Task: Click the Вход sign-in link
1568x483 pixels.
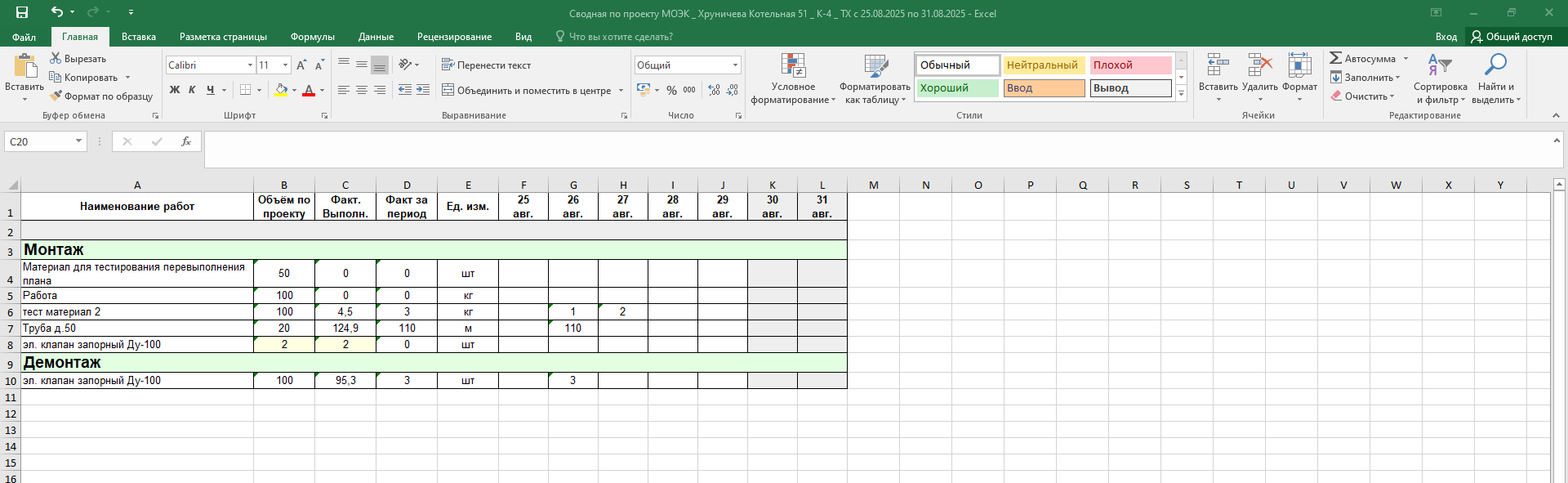Action: coord(1445,37)
